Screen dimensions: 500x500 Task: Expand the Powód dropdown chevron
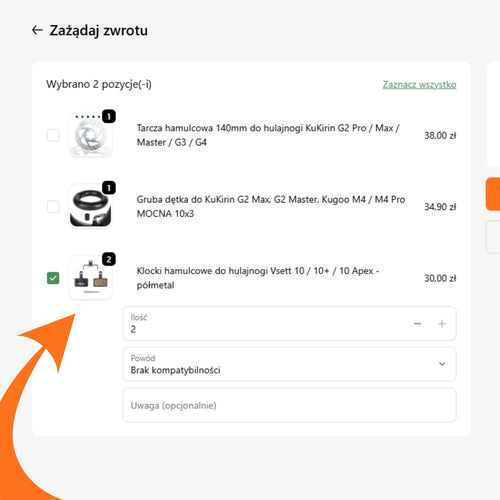[442, 364]
